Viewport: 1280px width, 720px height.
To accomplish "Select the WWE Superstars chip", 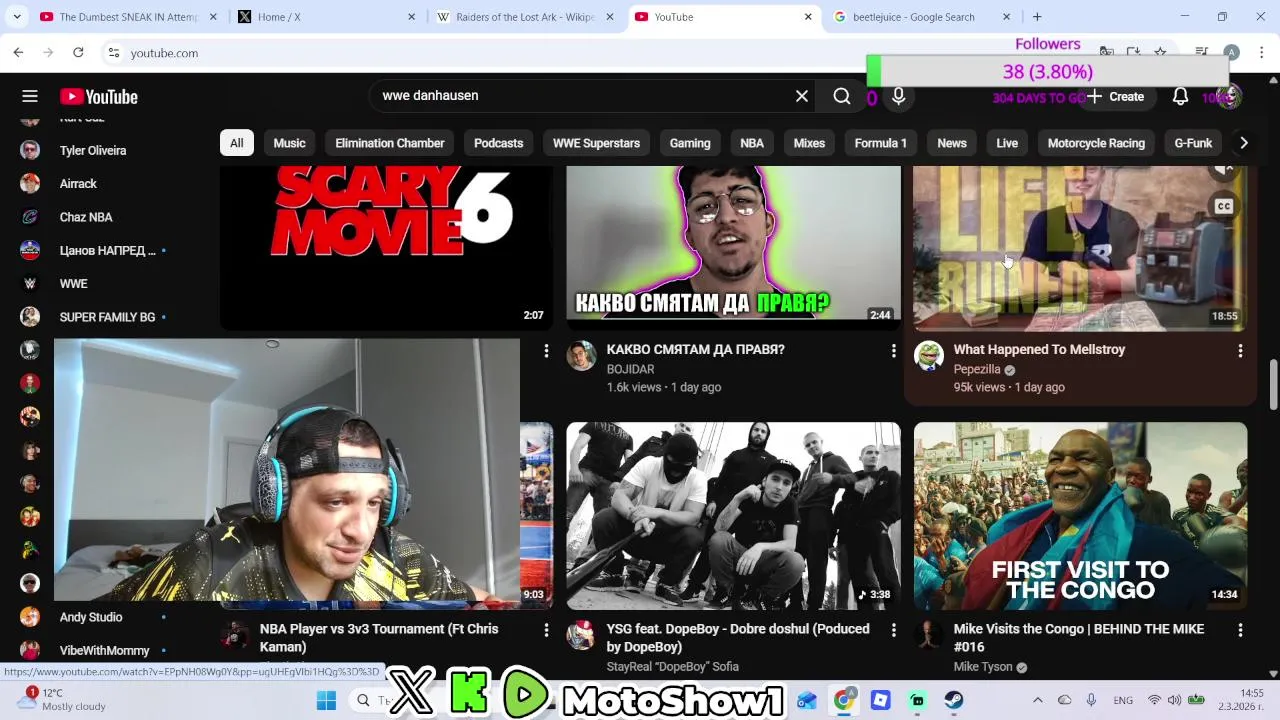I will click(596, 143).
